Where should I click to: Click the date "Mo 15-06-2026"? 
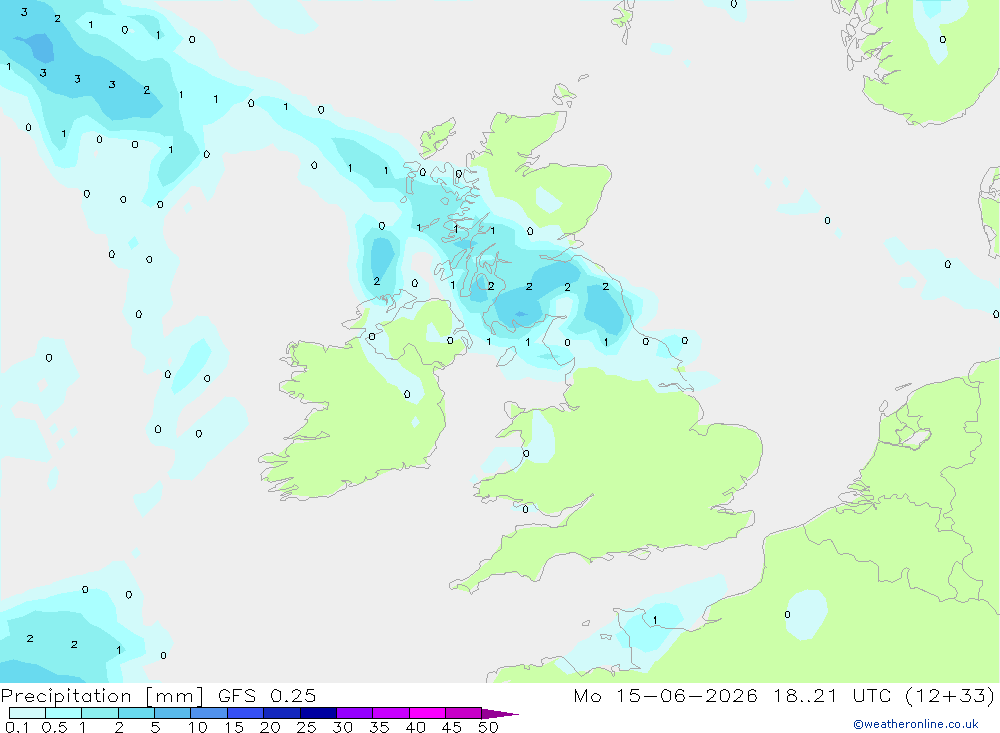666,695
